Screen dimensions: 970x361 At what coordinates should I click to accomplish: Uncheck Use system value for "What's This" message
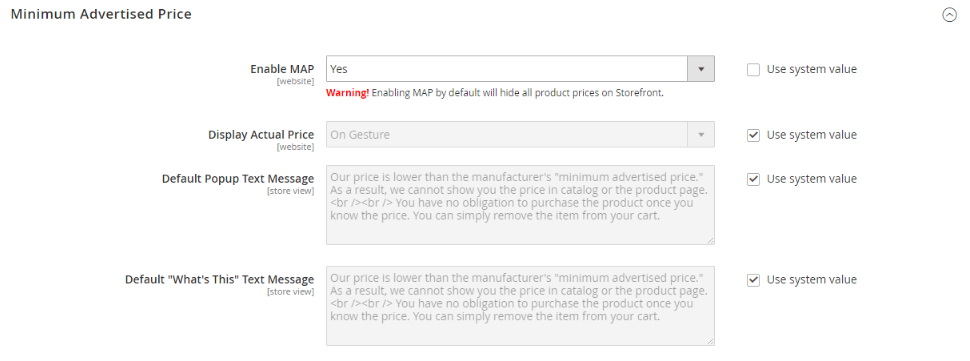[x=753, y=280]
